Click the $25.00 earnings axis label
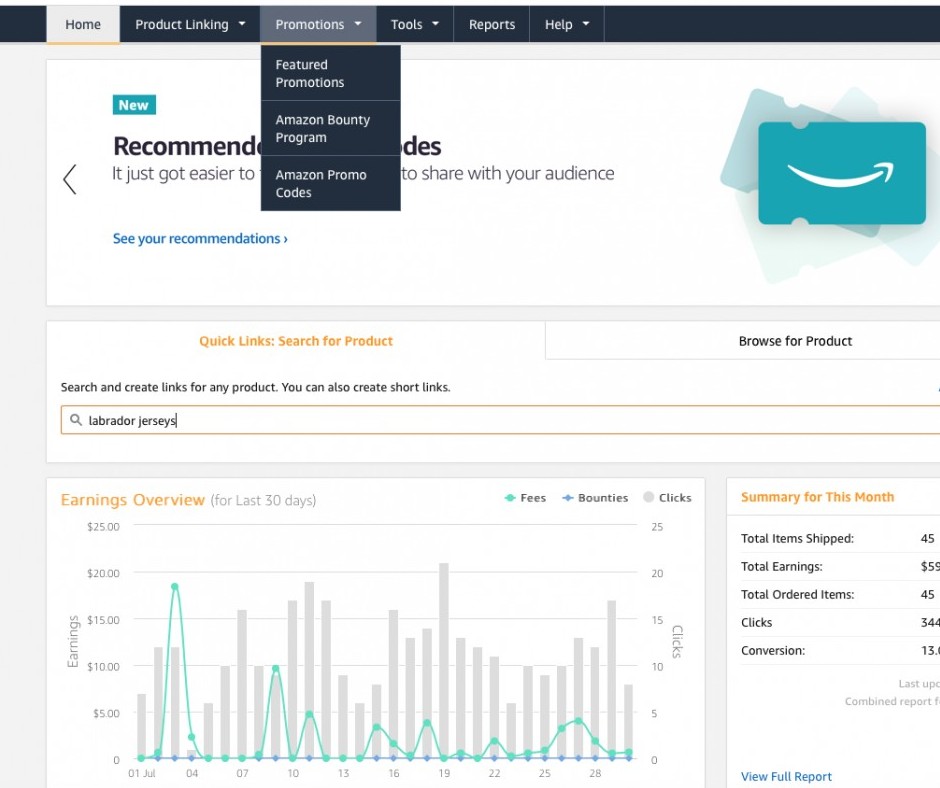 (x=103, y=527)
